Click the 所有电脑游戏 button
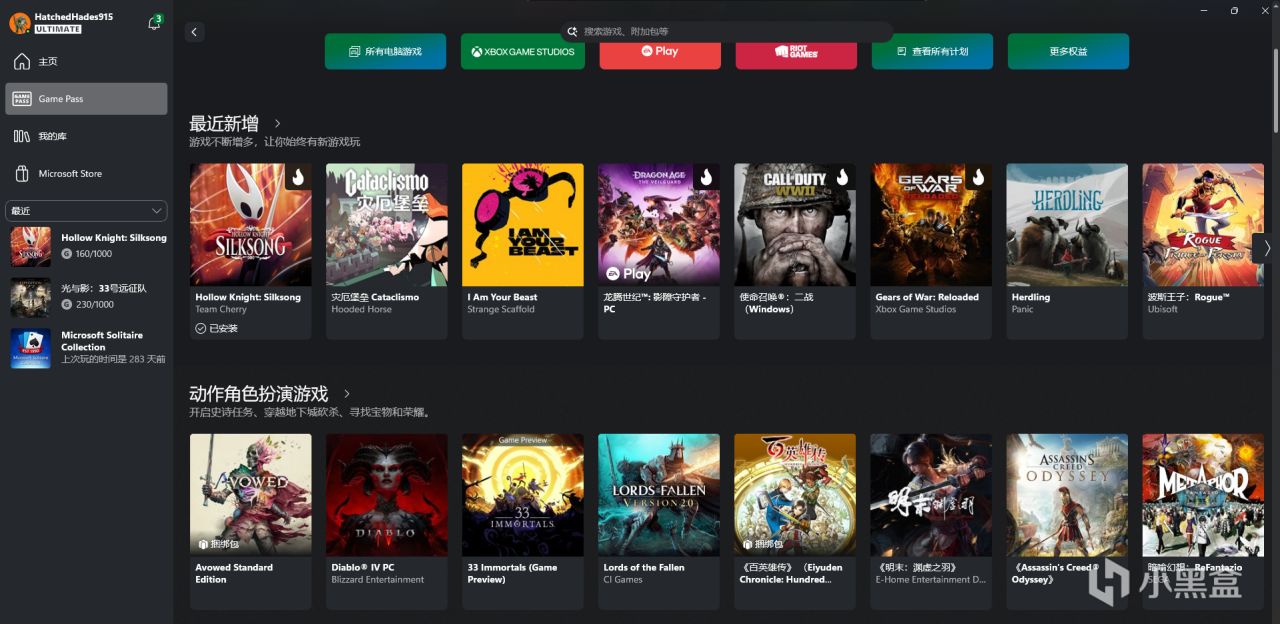The image size is (1280, 624). click(385, 51)
